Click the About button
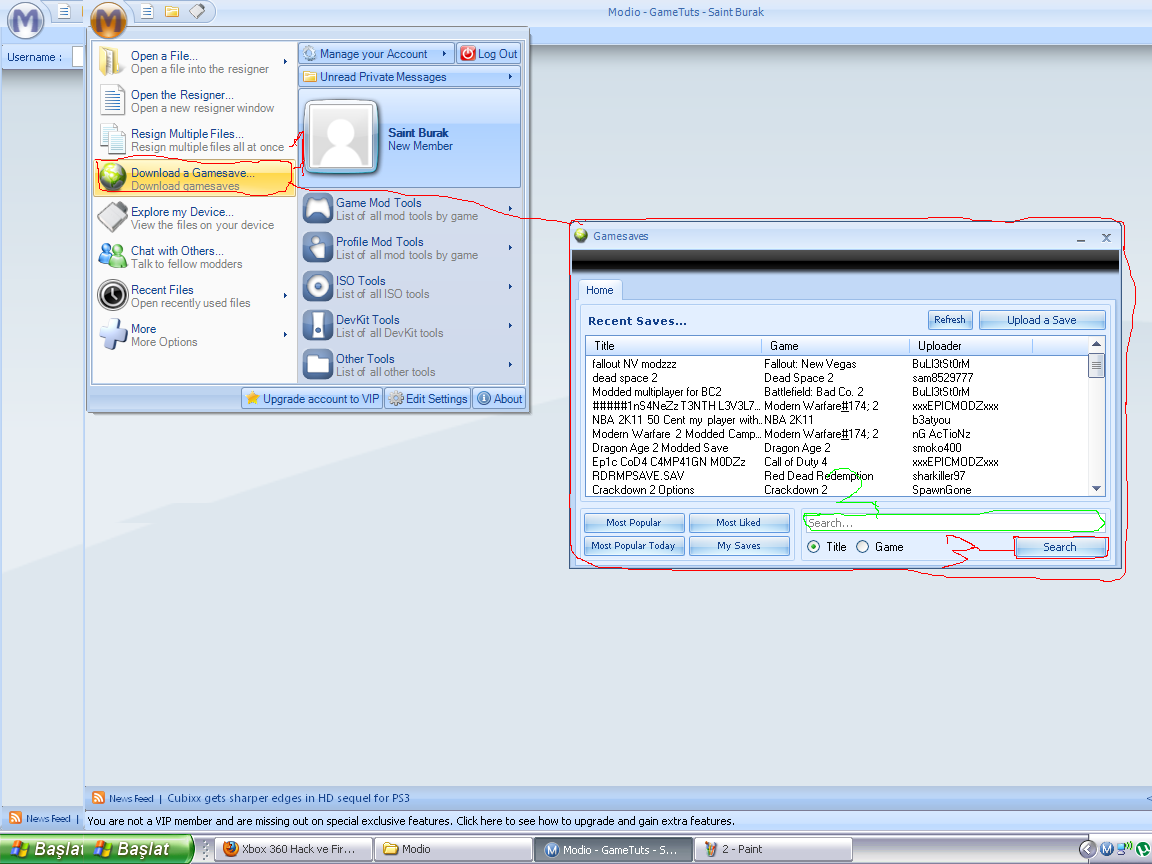This screenshot has width=1152, height=864. click(500, 398)
